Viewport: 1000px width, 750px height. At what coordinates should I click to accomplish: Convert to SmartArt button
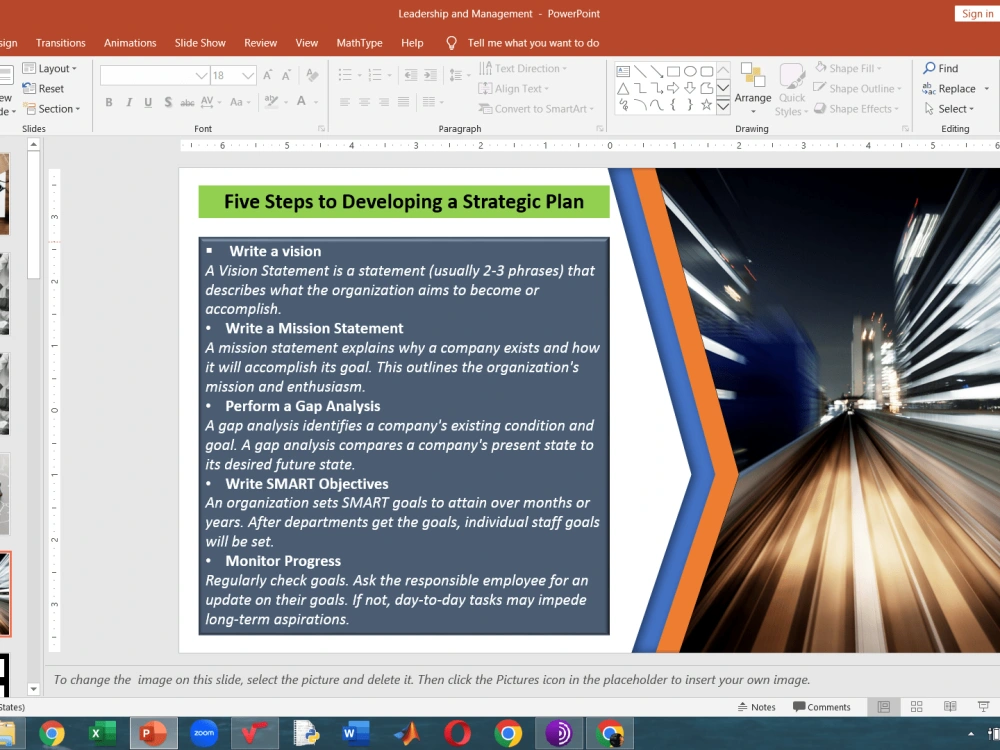[536, 109]
